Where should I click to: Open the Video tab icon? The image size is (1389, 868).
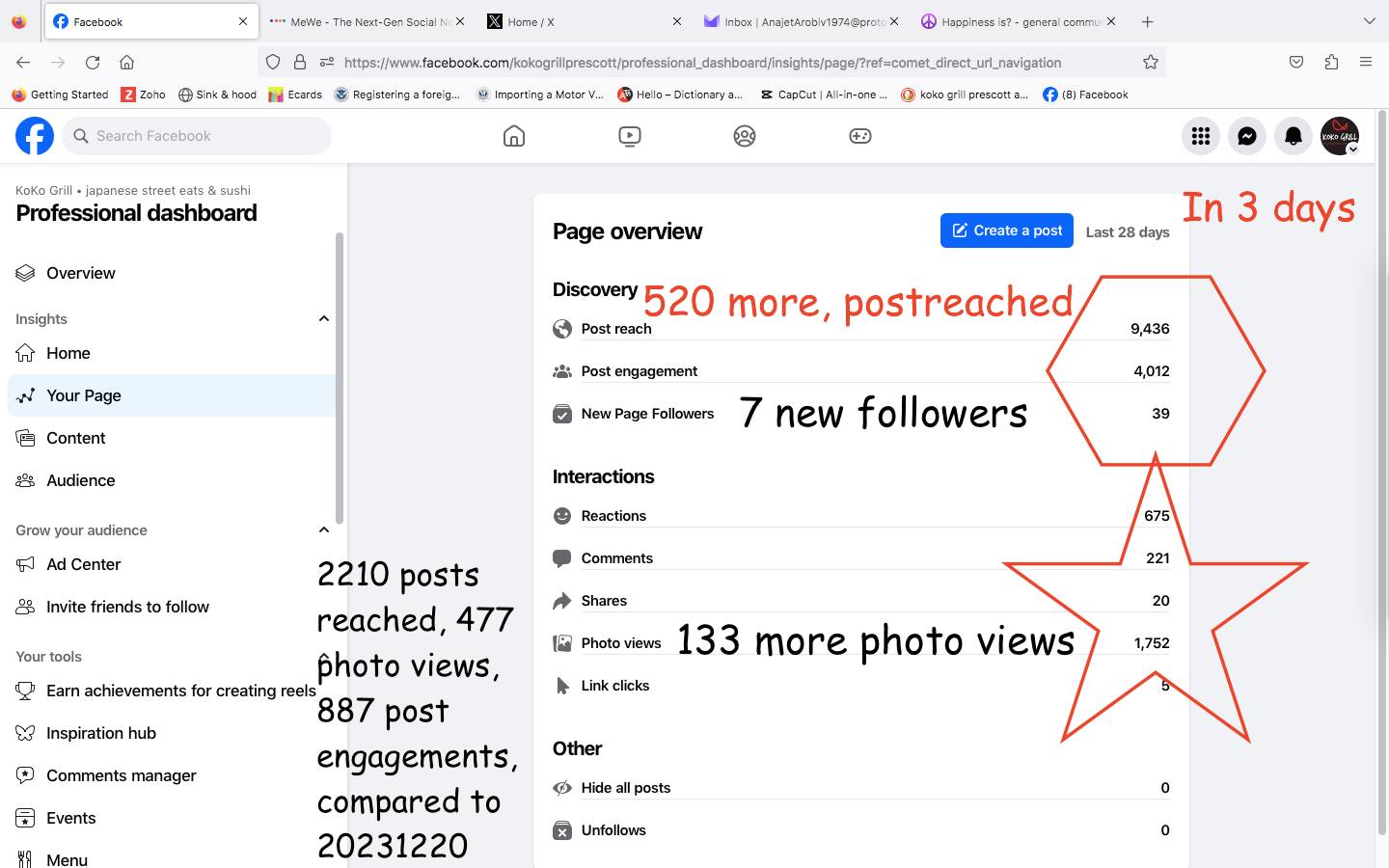pyautogui.click(x=630, y=136)
